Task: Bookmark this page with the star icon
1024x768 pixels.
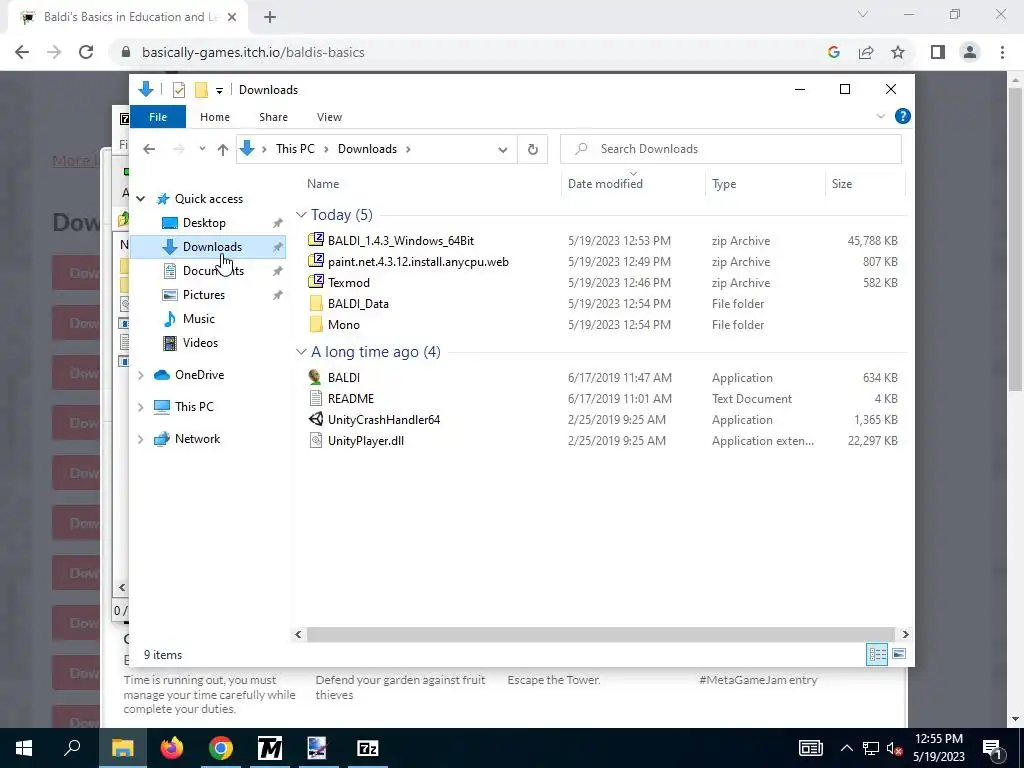Action: [898, 52]
